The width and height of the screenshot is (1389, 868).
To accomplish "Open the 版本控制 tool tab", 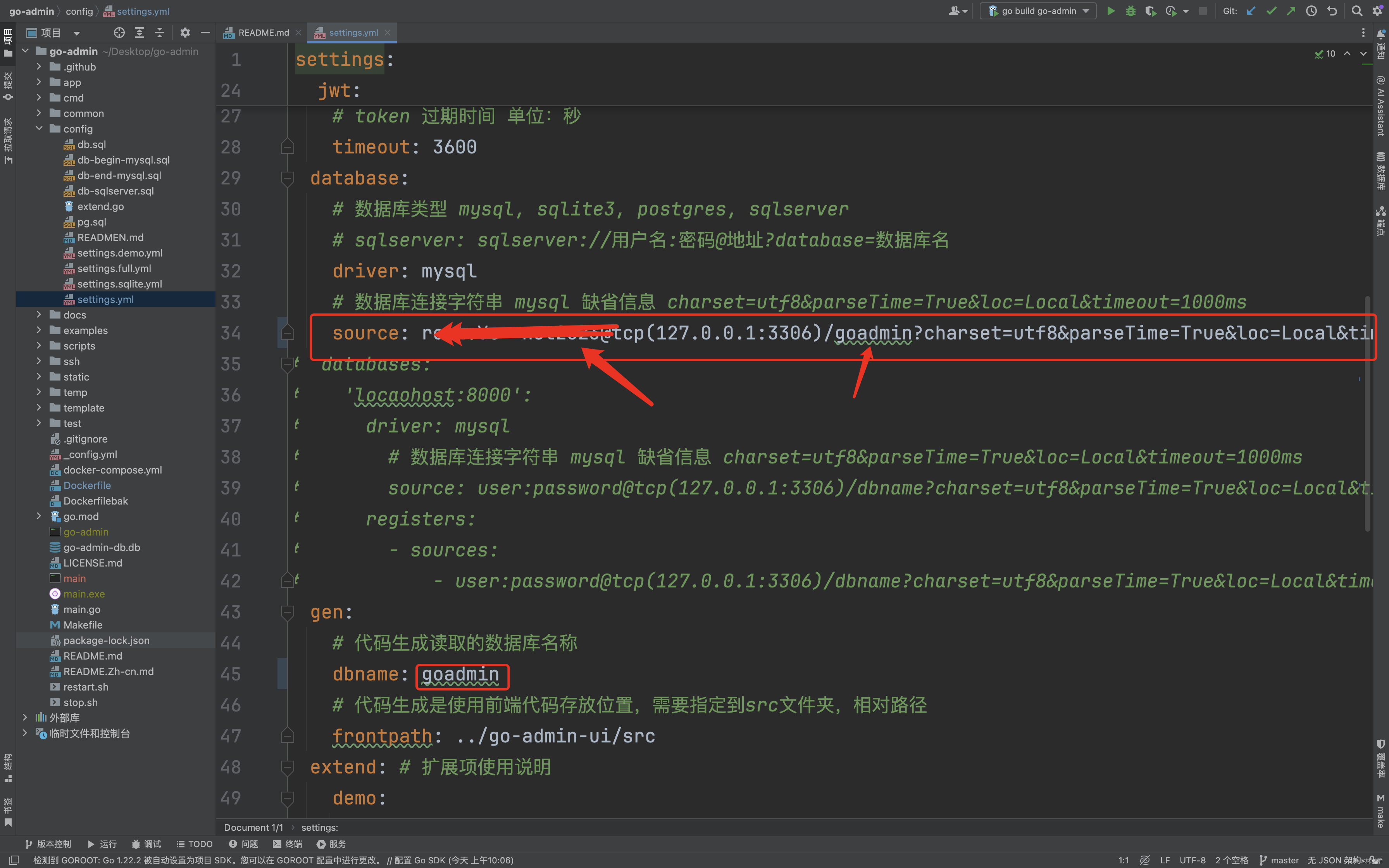I will [x=48, y=844].
